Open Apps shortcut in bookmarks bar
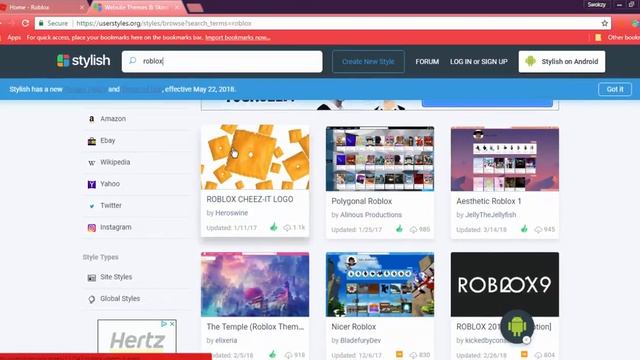This screenshot has width=640, height=360. [14, 38]
